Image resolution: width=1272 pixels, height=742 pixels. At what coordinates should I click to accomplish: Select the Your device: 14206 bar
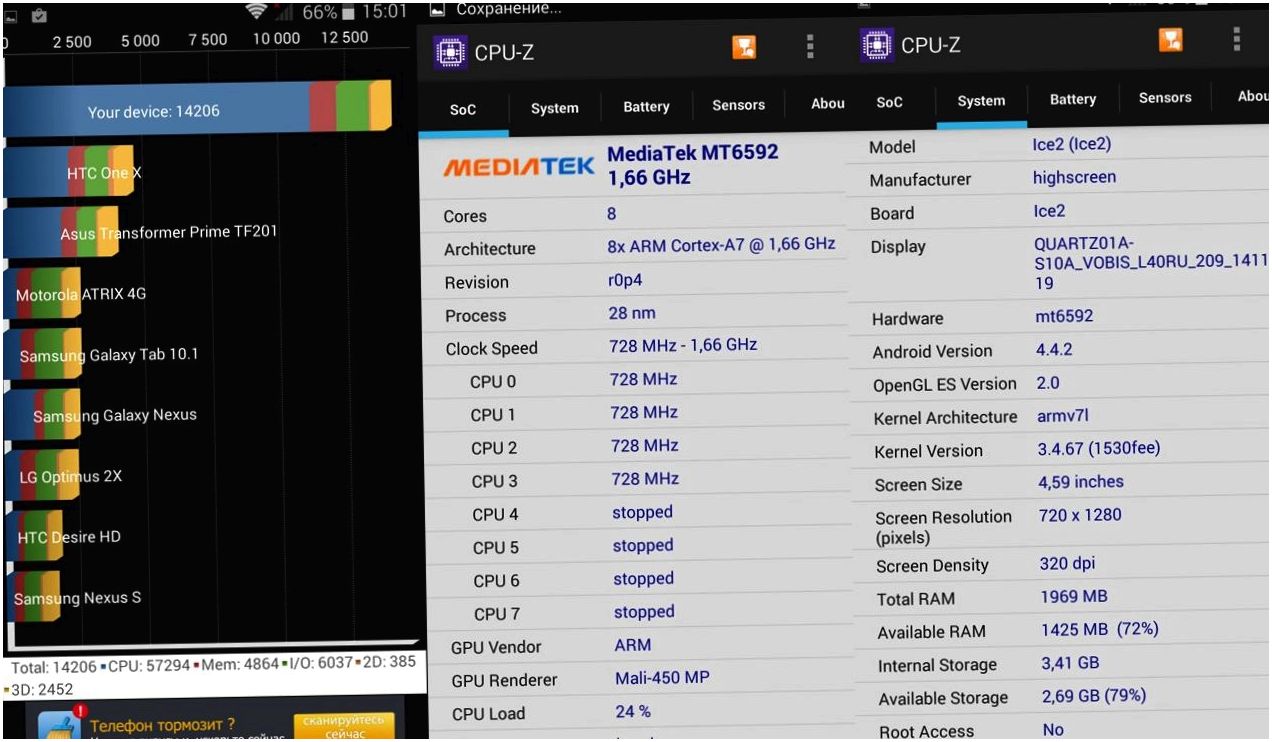pyautogui.click(x=197, y=109)
